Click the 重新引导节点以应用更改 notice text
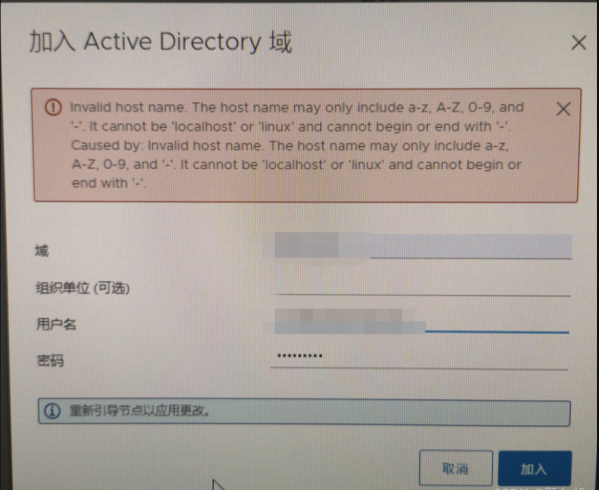 pyautogui.click(x=140, y=411)
